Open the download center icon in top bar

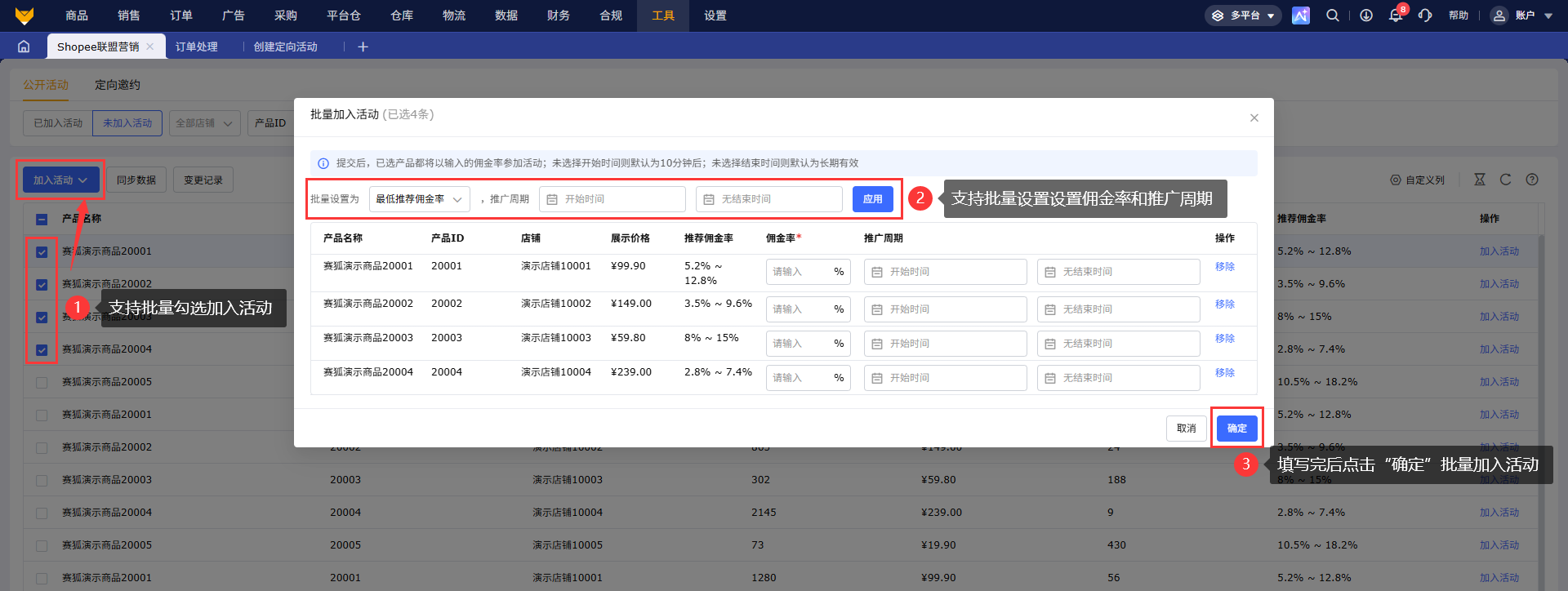[1366, 16]
